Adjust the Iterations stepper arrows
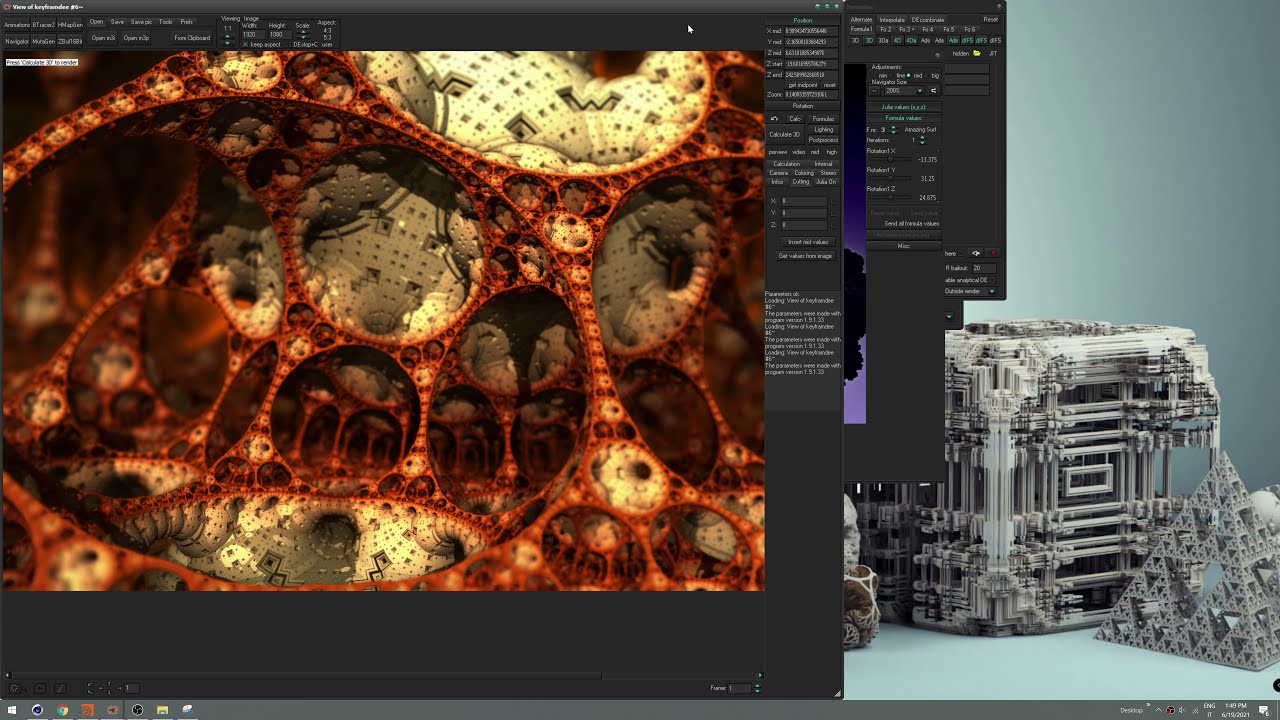The image size is (1280, 720). coord(922,140)
